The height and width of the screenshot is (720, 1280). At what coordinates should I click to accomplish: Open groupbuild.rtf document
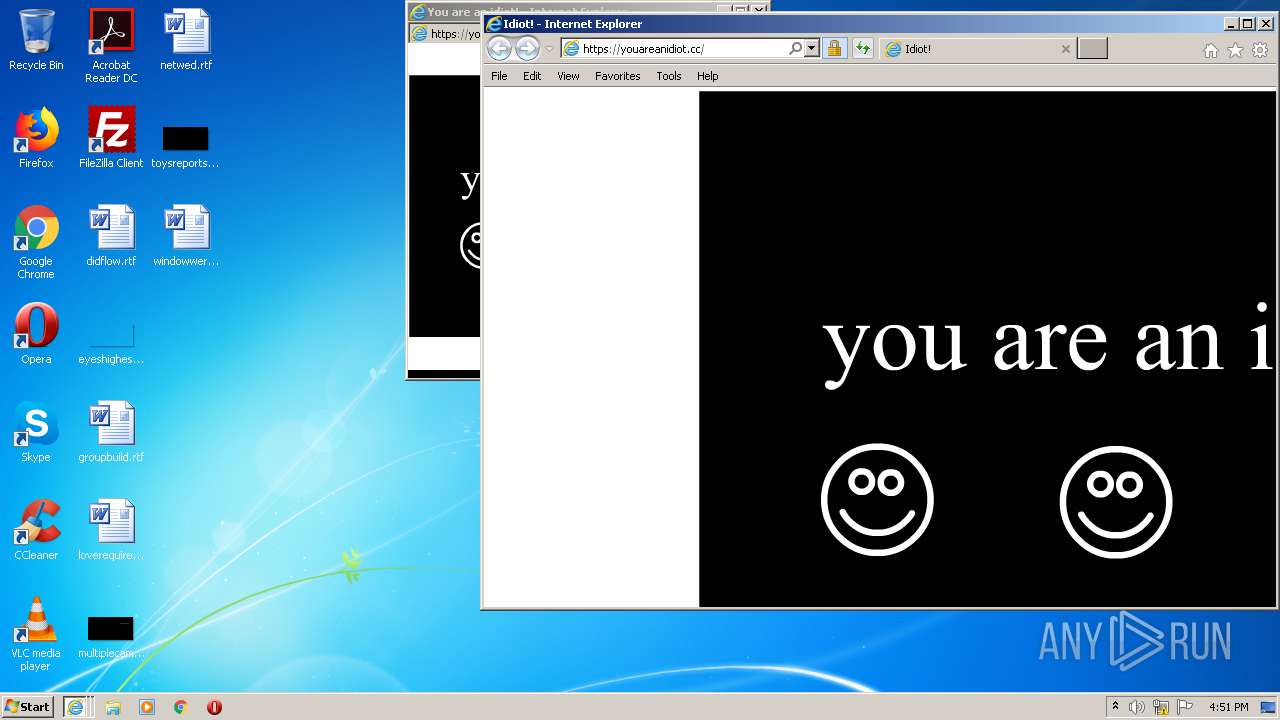(x=111, y=432)
